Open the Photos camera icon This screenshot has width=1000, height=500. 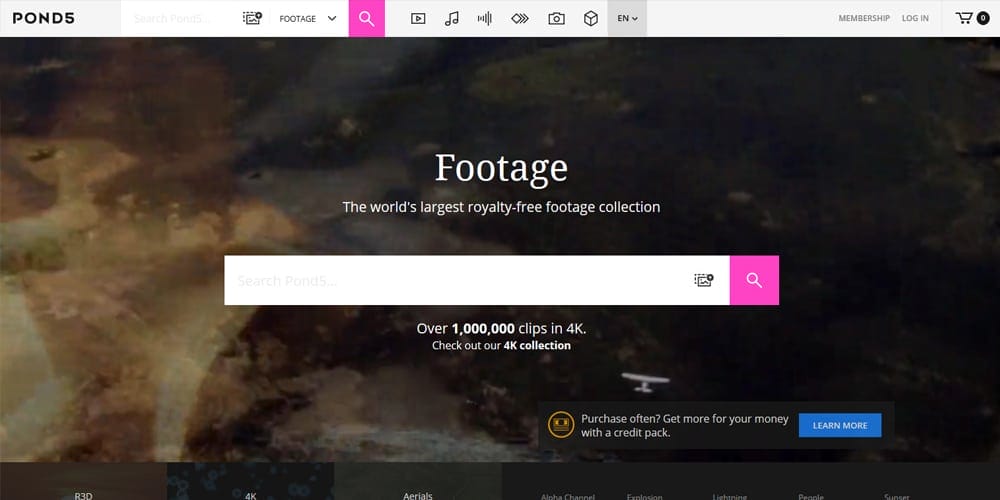pyautogui.click(x=556, y=18)
